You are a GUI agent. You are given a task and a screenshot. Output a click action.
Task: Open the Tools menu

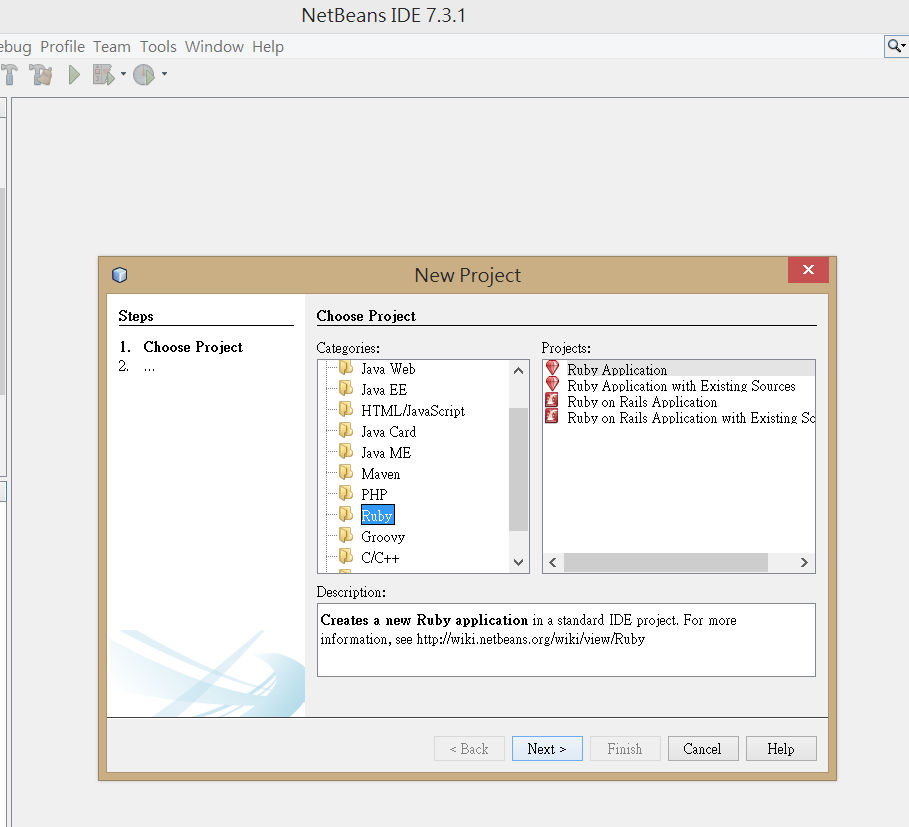158,46
